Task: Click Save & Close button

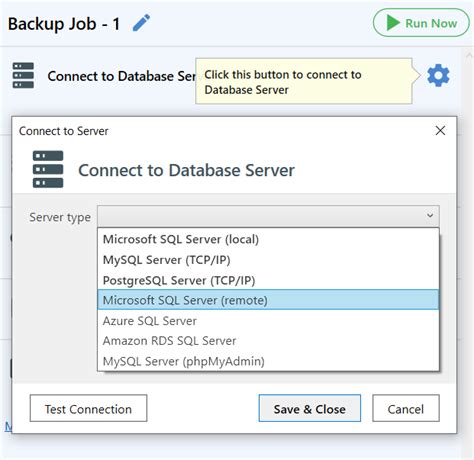Action: [x=310, y=408]
